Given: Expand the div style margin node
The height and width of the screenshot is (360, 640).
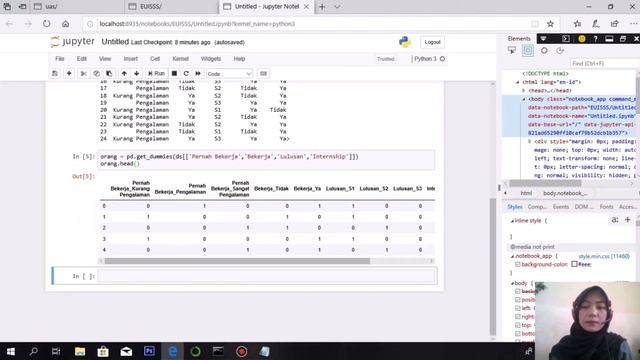Looking at the screenshot, I should click(529, 142).
